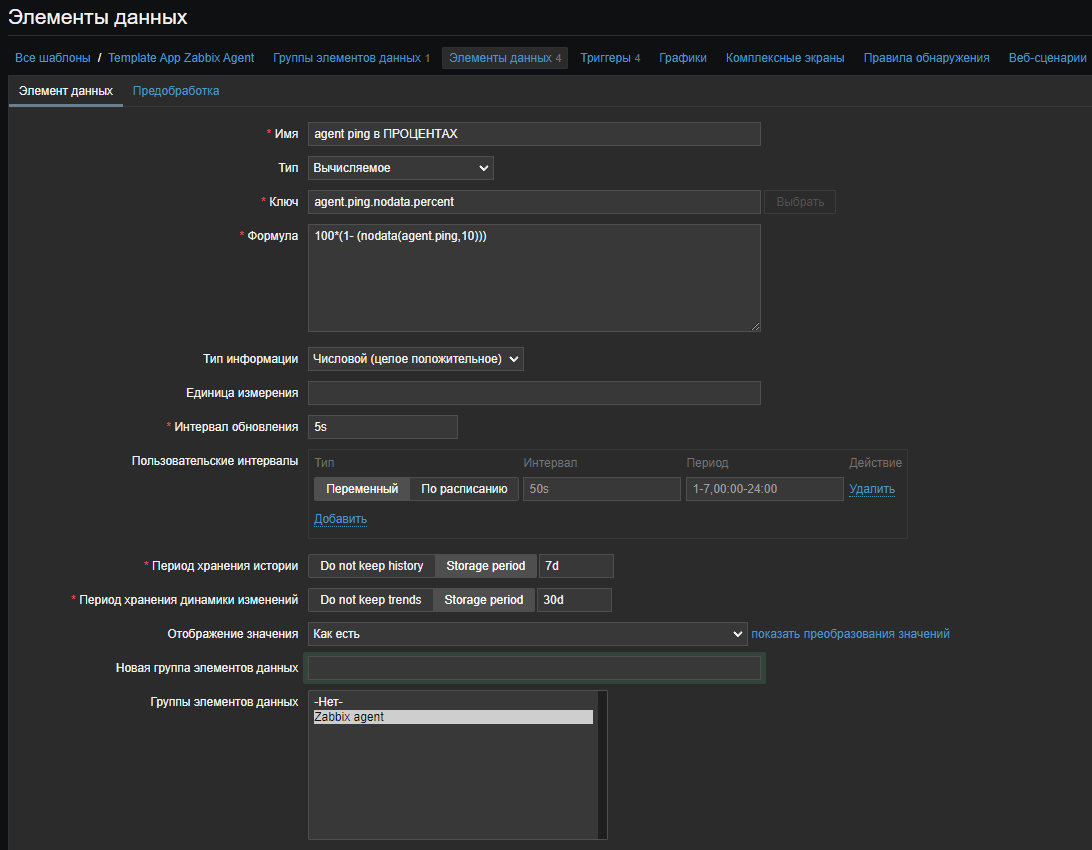Switch custom interval to По расписанию

point(464,489)
